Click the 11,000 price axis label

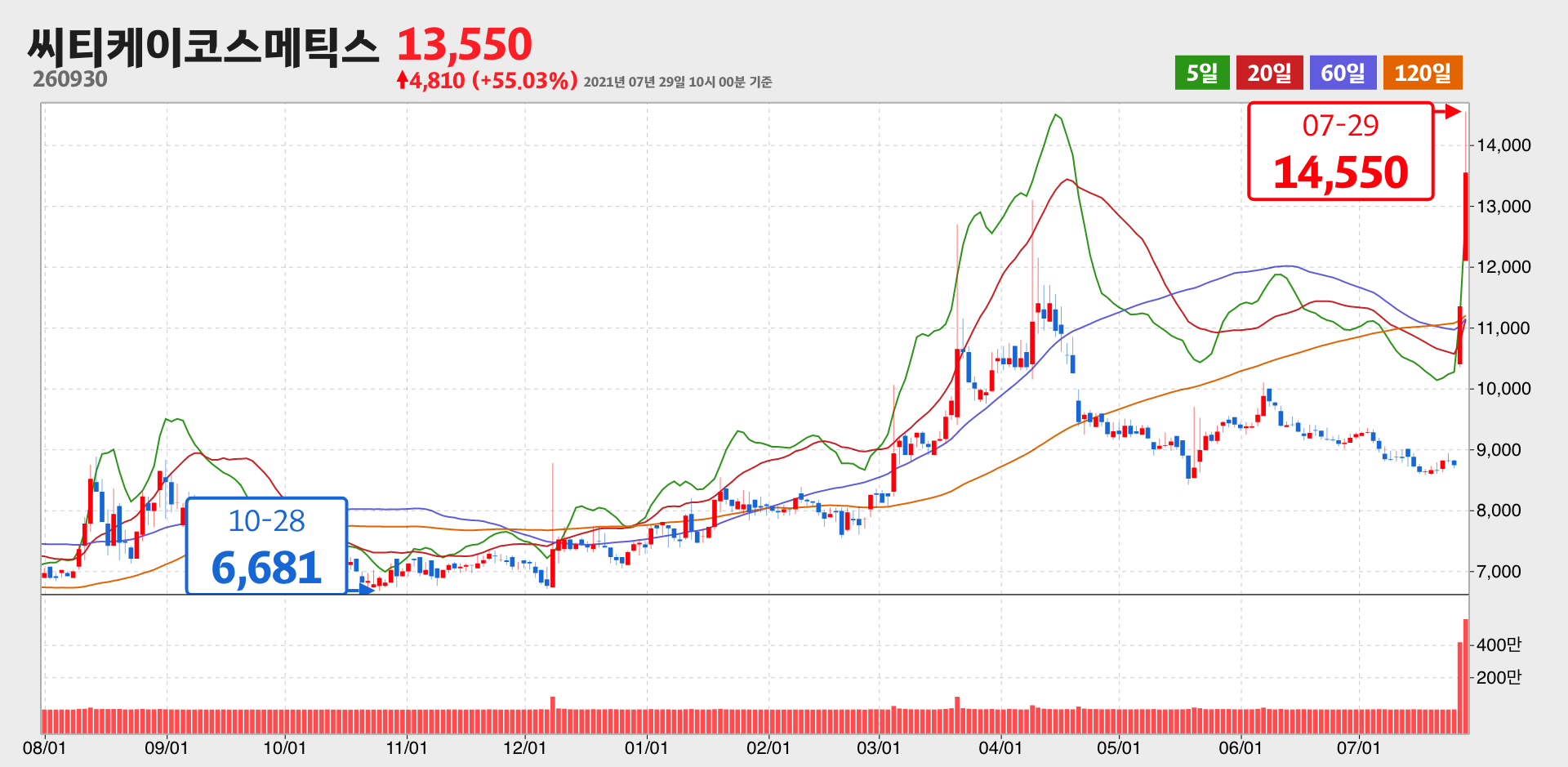pos(1503,328)
